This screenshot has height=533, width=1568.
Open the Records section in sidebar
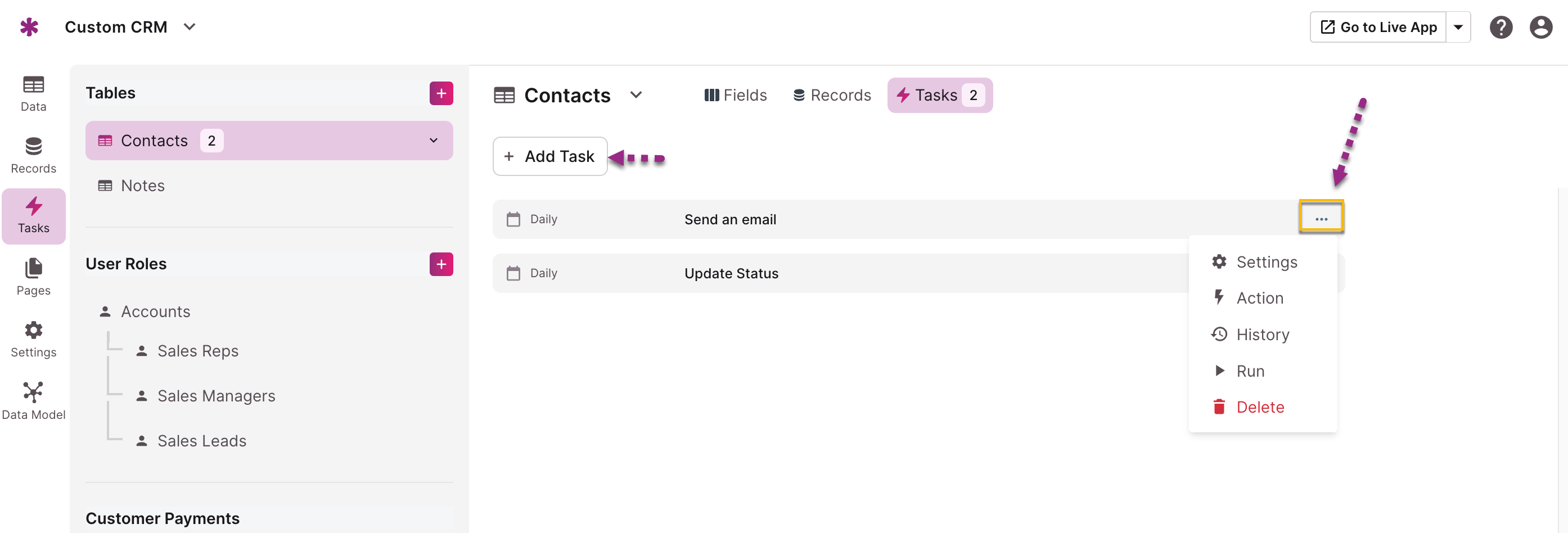coord(34,155)
